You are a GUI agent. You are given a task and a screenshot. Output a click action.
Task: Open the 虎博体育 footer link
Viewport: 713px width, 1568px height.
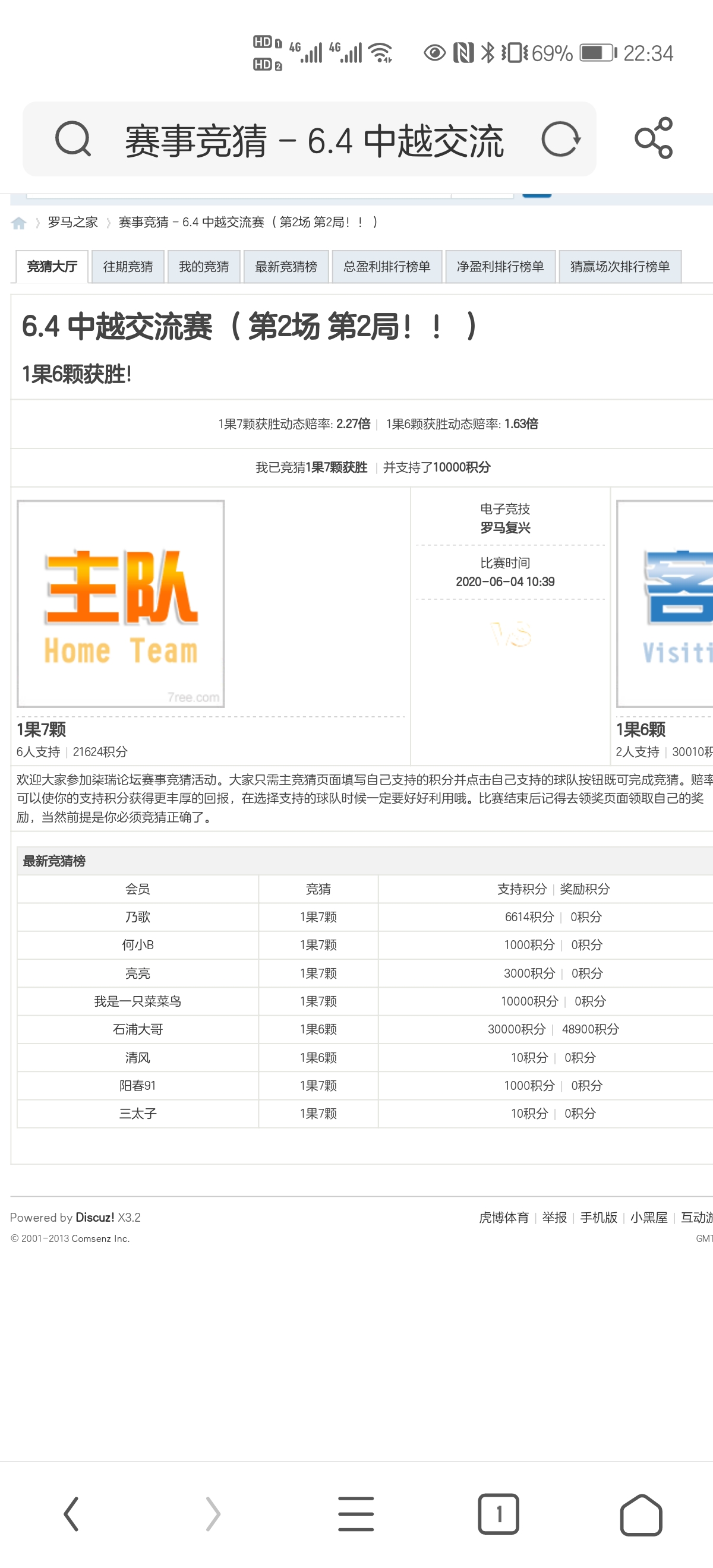click(x=503, y=1218)
